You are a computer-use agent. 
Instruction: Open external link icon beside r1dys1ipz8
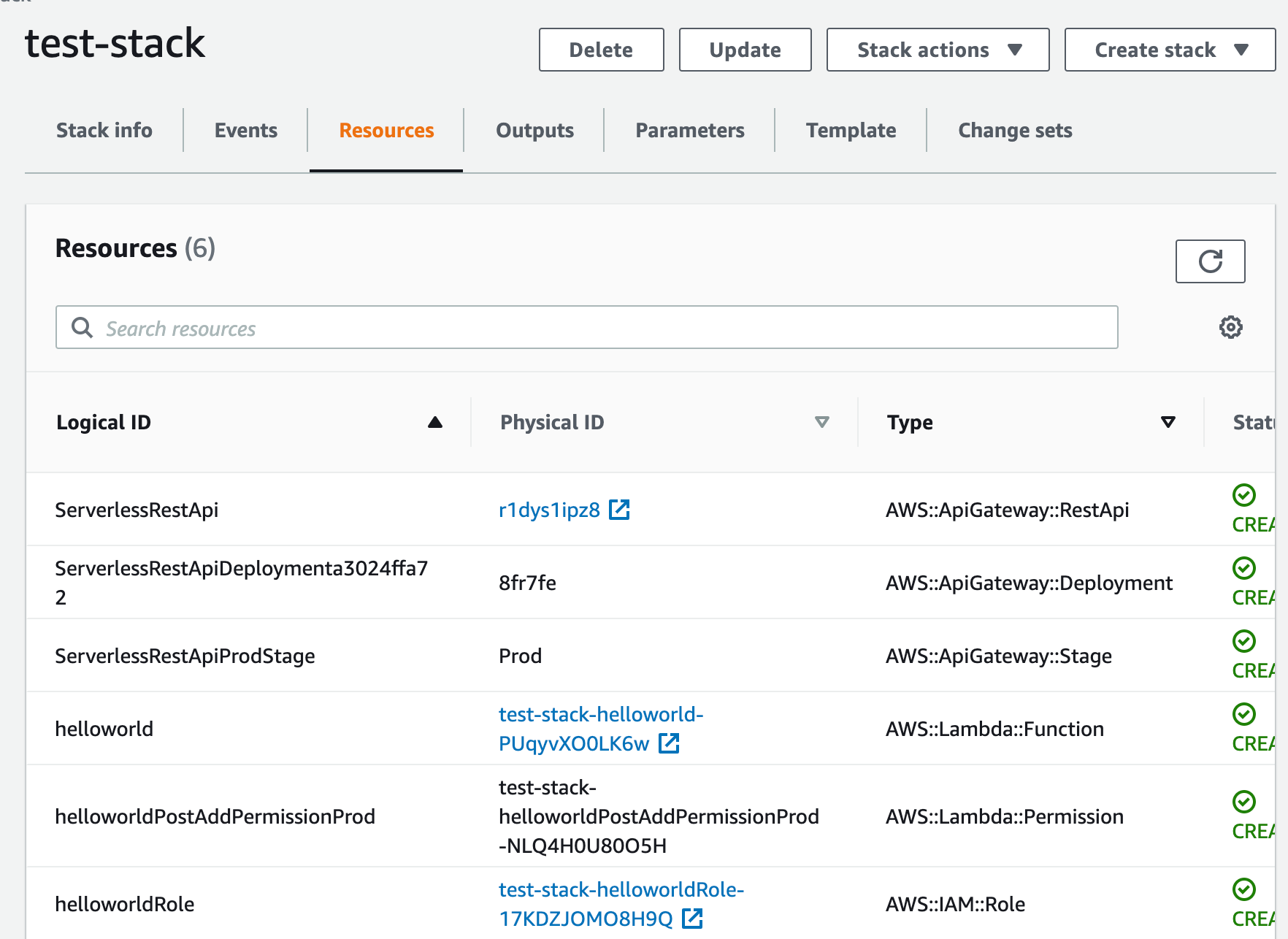click(x=619, y=510)
